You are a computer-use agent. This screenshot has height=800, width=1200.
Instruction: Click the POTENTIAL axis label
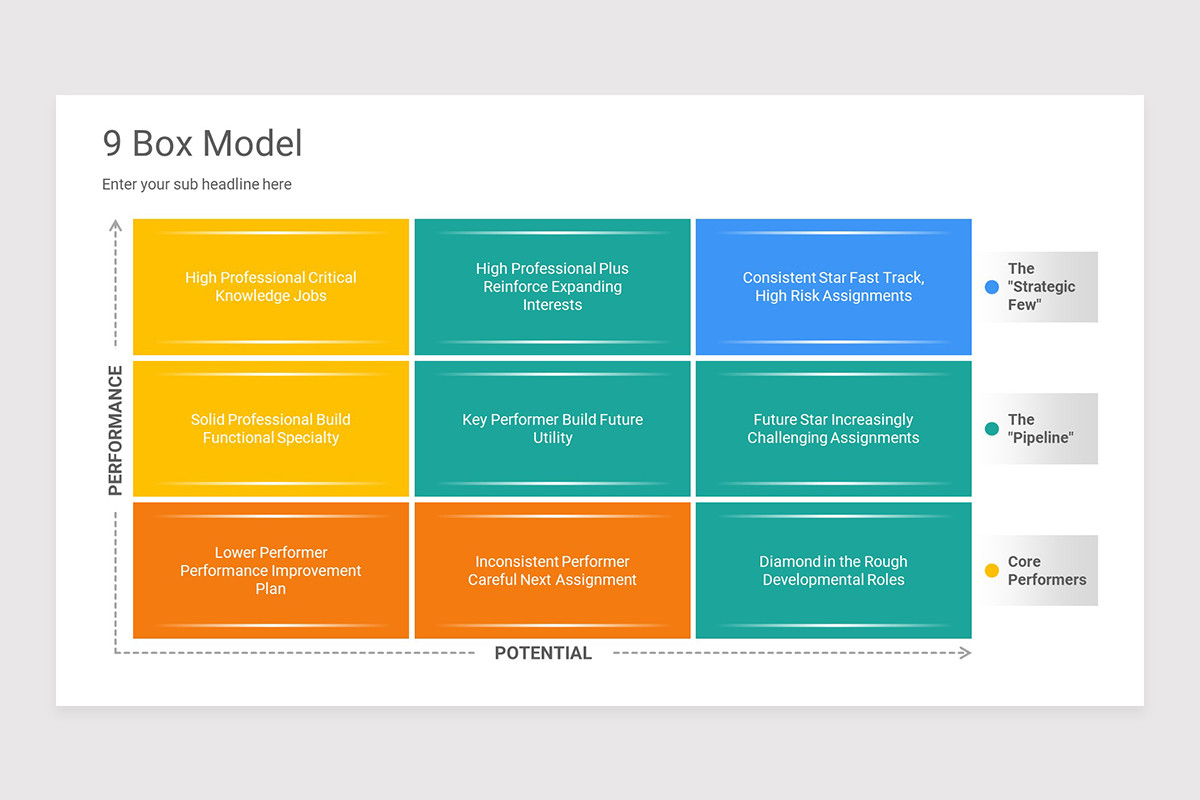543,652
